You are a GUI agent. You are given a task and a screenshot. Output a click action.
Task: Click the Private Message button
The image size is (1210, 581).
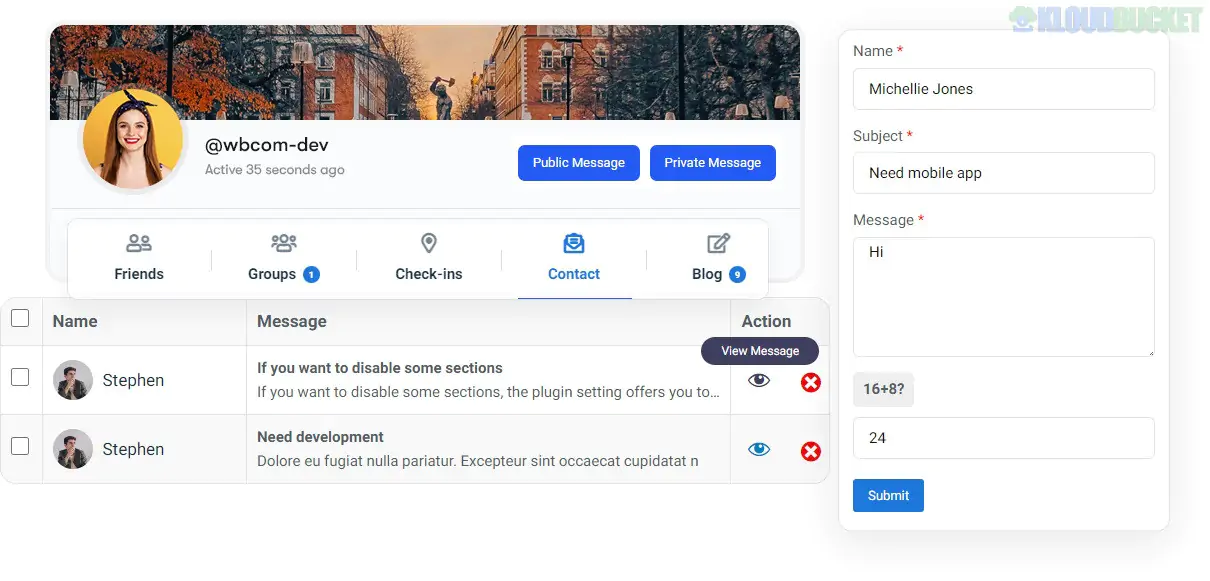[712, 162]
